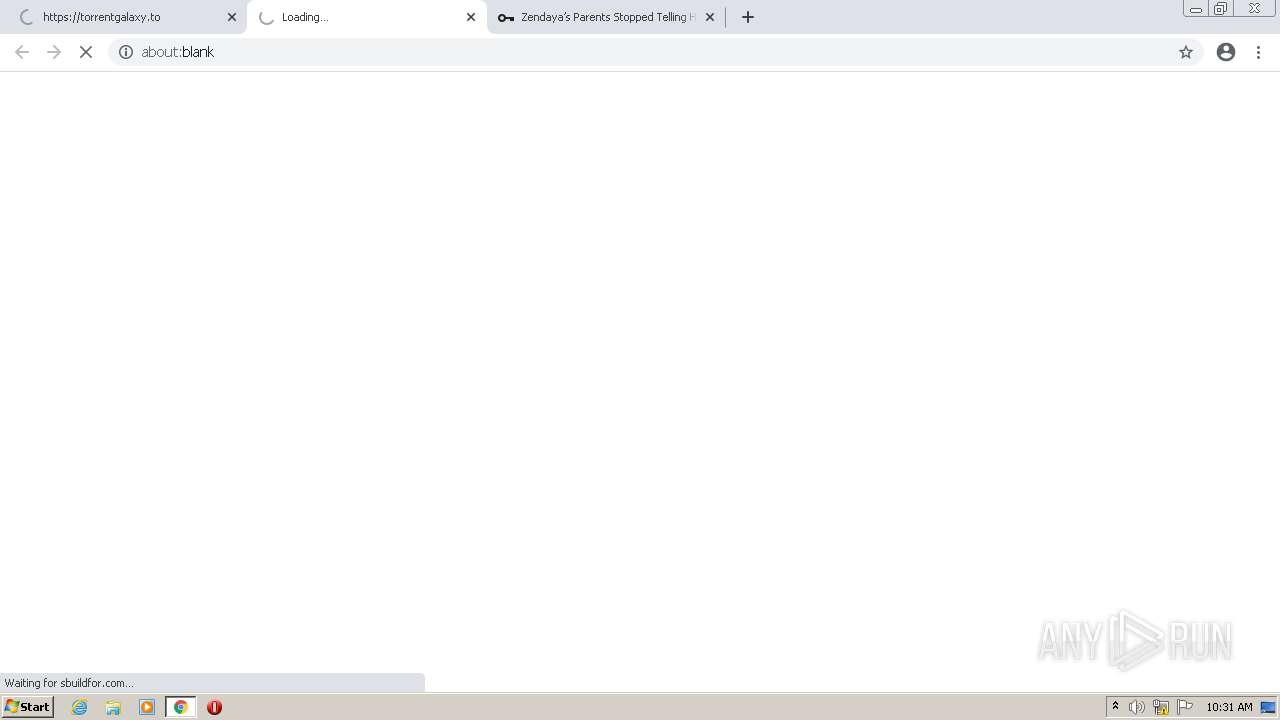Minimize the Chrome window

click(x=1196, y=9)
